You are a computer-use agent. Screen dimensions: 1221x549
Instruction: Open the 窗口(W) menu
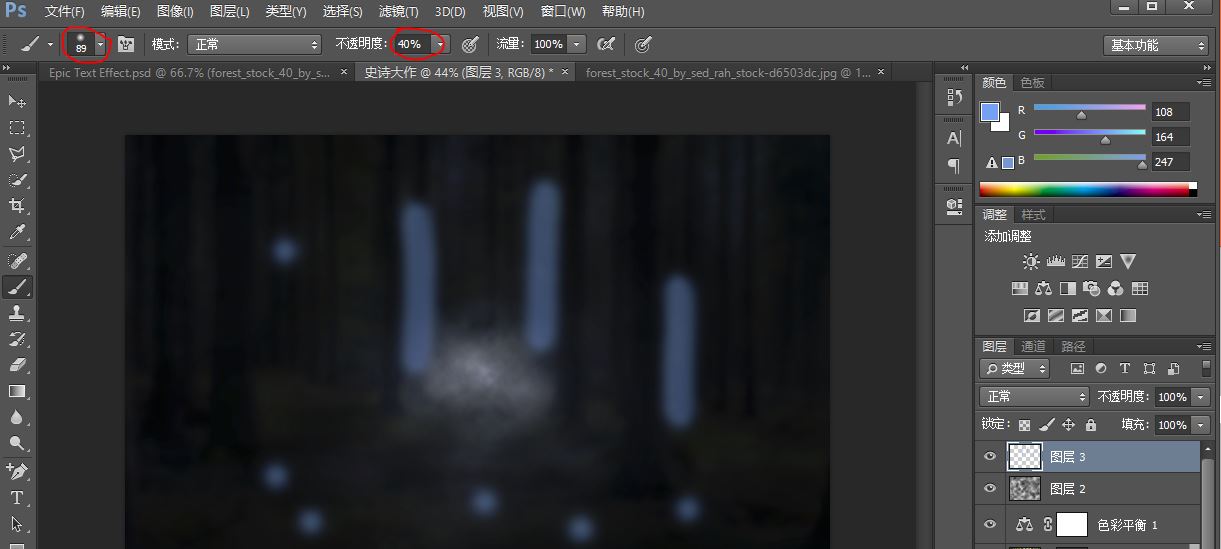563,12
